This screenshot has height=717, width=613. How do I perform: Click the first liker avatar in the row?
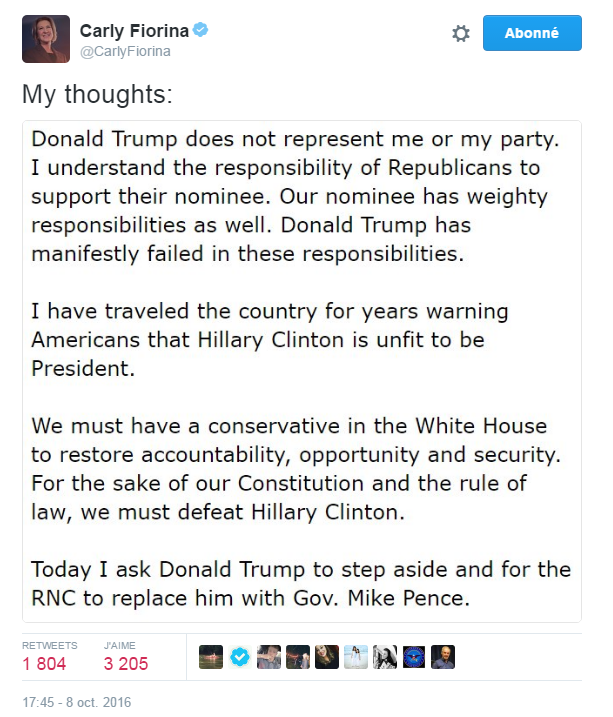[211, 657]
